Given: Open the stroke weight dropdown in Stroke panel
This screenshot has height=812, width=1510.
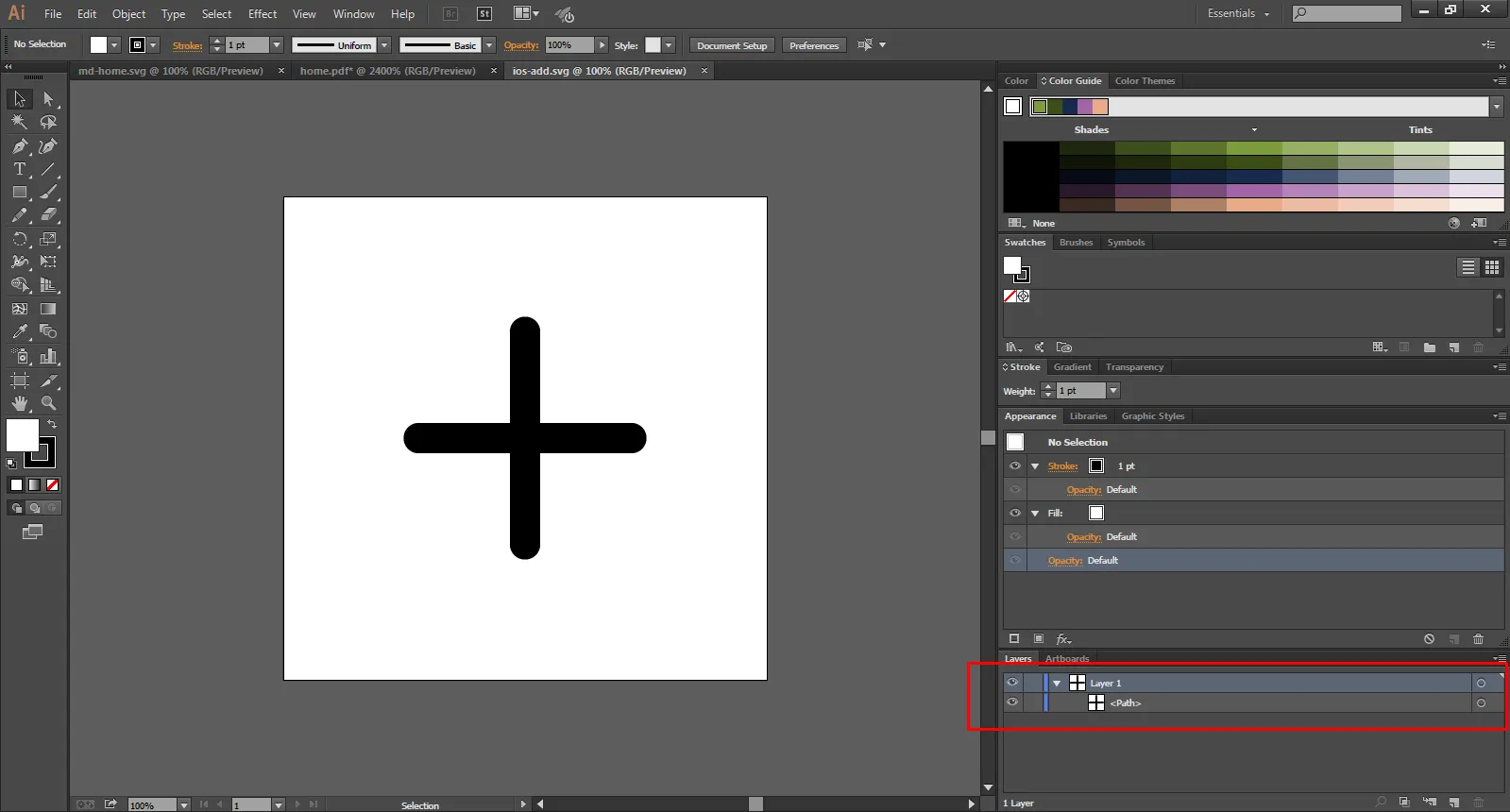Looking at the screenshot, I should 1113,391.
